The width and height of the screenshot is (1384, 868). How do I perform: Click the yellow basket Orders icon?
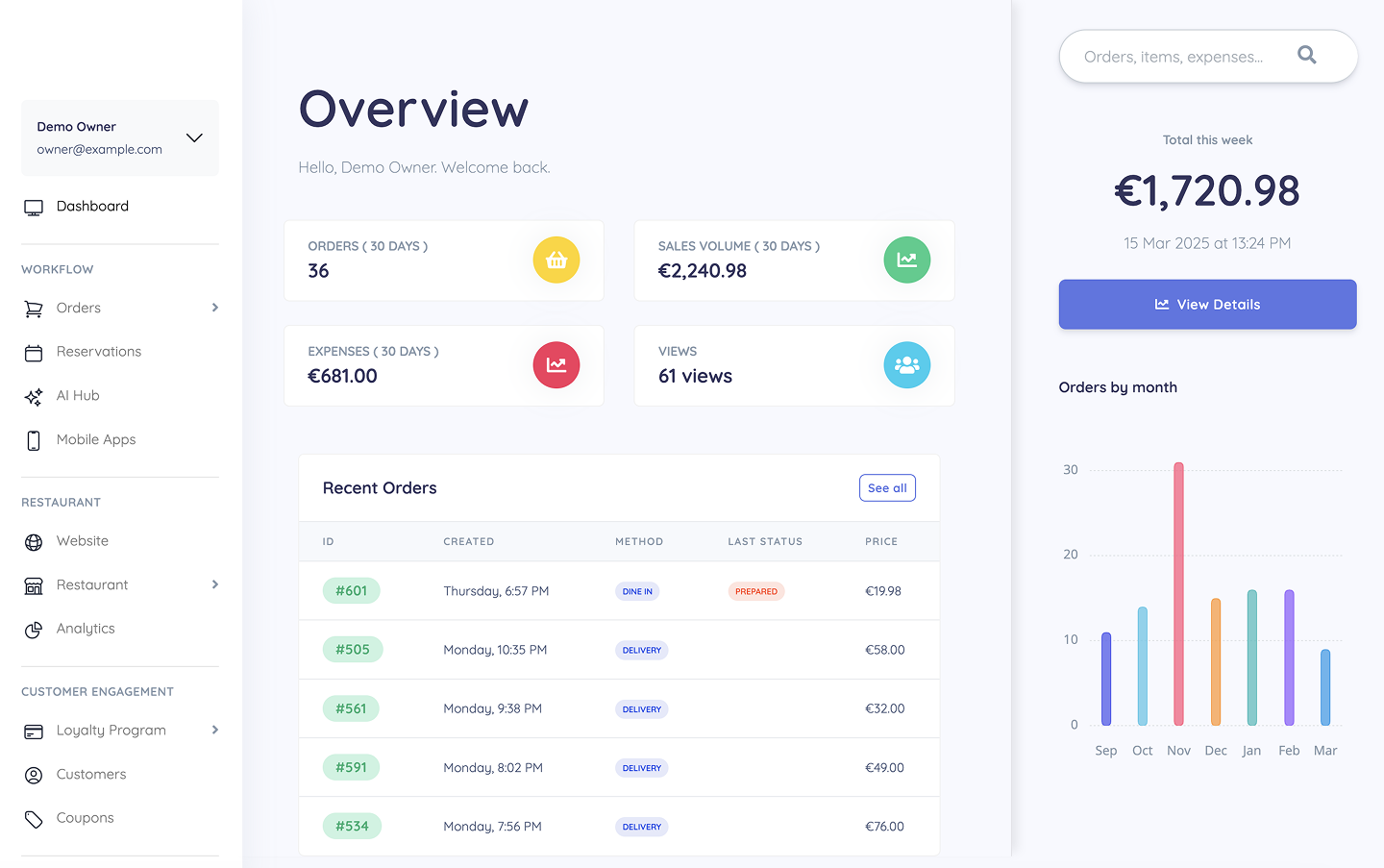point(556,260)
